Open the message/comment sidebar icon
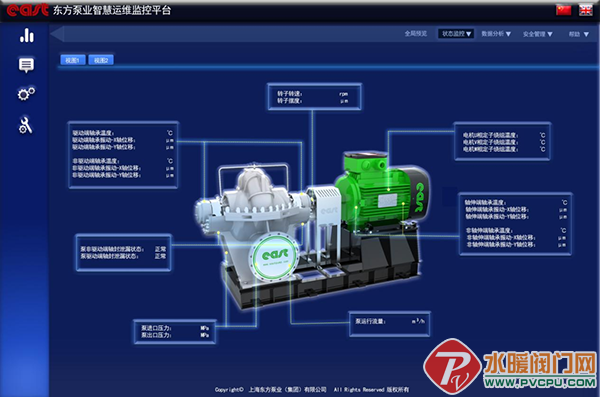The height and width of the screenshot is (397, 600). (x=26, y=65)
